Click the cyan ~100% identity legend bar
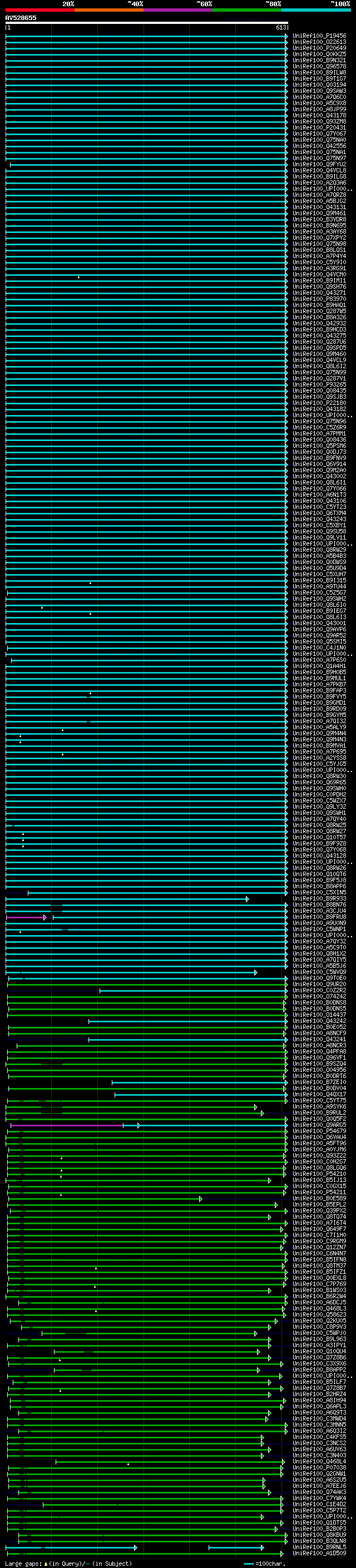This screenshot has height=1568, width=356. (316, 11)
